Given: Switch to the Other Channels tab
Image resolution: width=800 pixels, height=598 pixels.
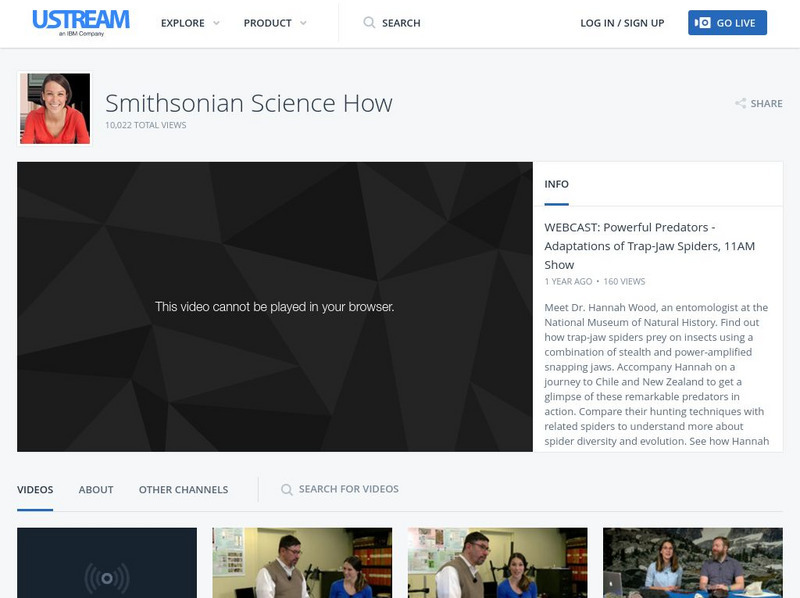Looking at the screenshot, I should click(x=183, y=490).
